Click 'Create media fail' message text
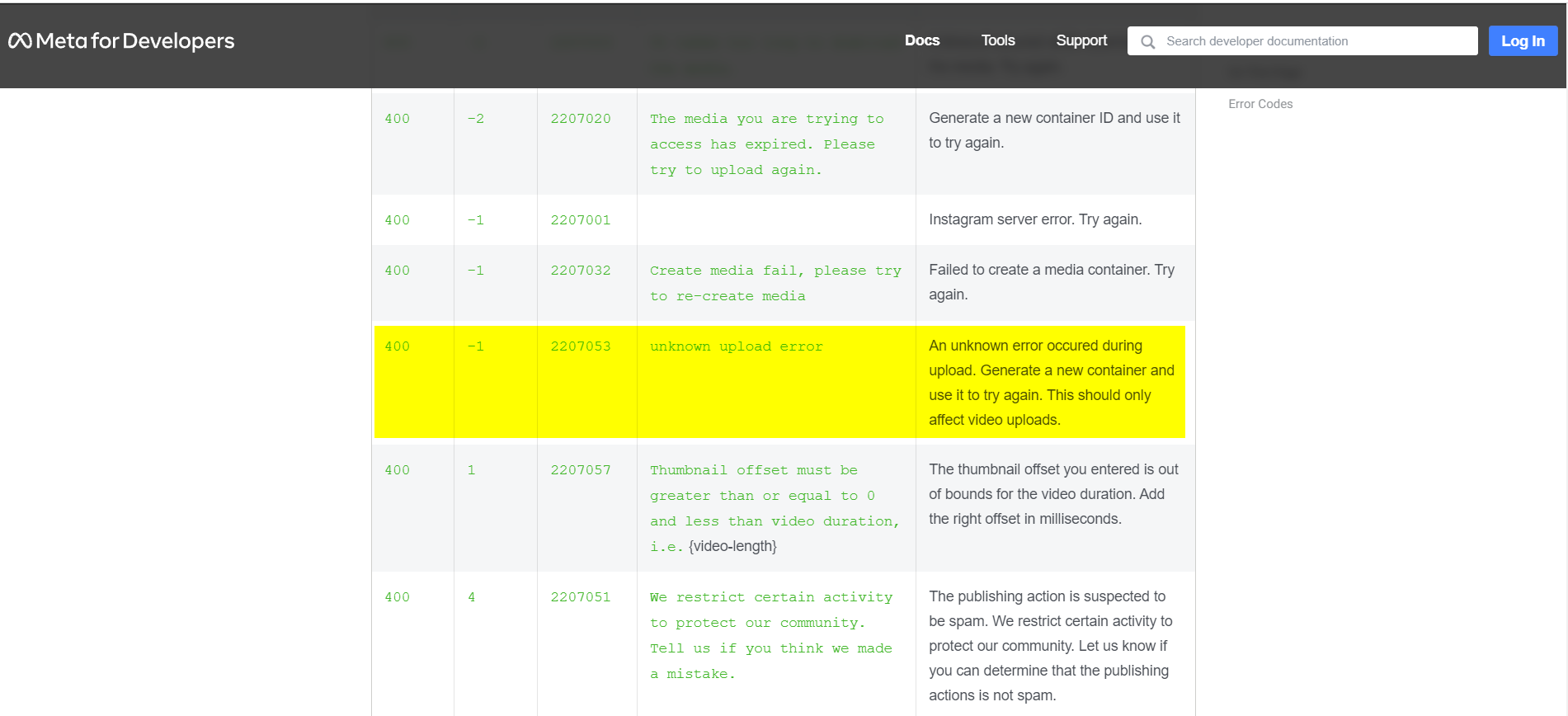Image resolution: width=1568 pixels, height=716 pixels. tap(775, 283)
